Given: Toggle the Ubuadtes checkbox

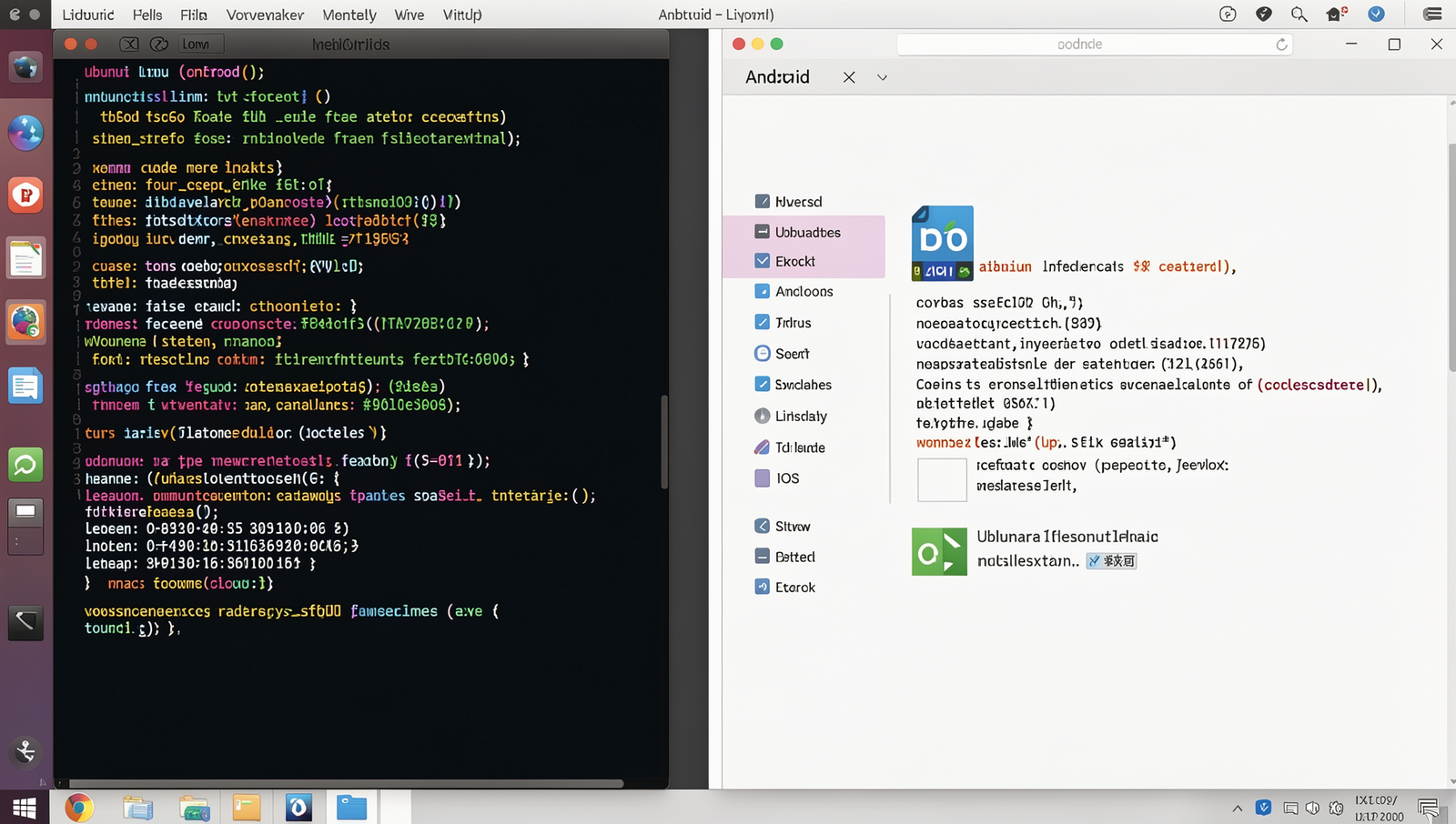Looking at the screenshot, I should (763, 232).
